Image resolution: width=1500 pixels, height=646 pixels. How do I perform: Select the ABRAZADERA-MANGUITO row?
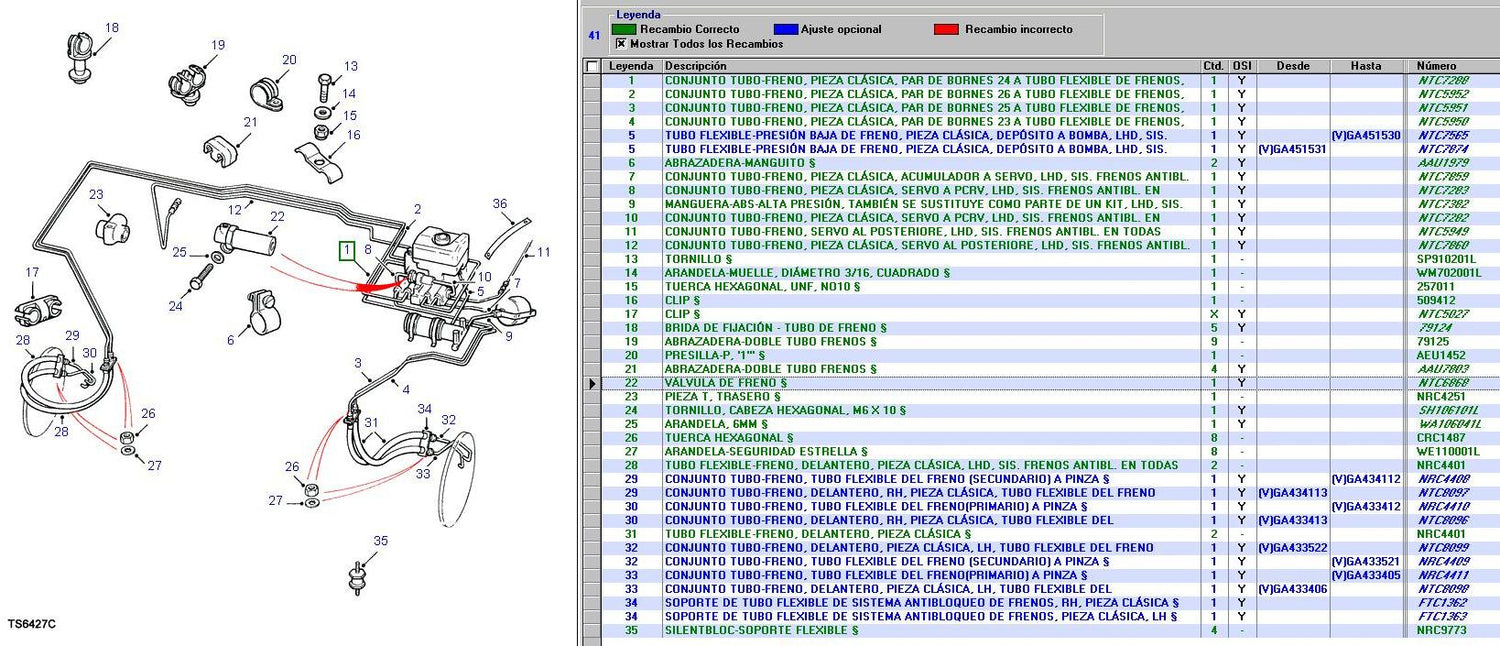tap(740, 163)
